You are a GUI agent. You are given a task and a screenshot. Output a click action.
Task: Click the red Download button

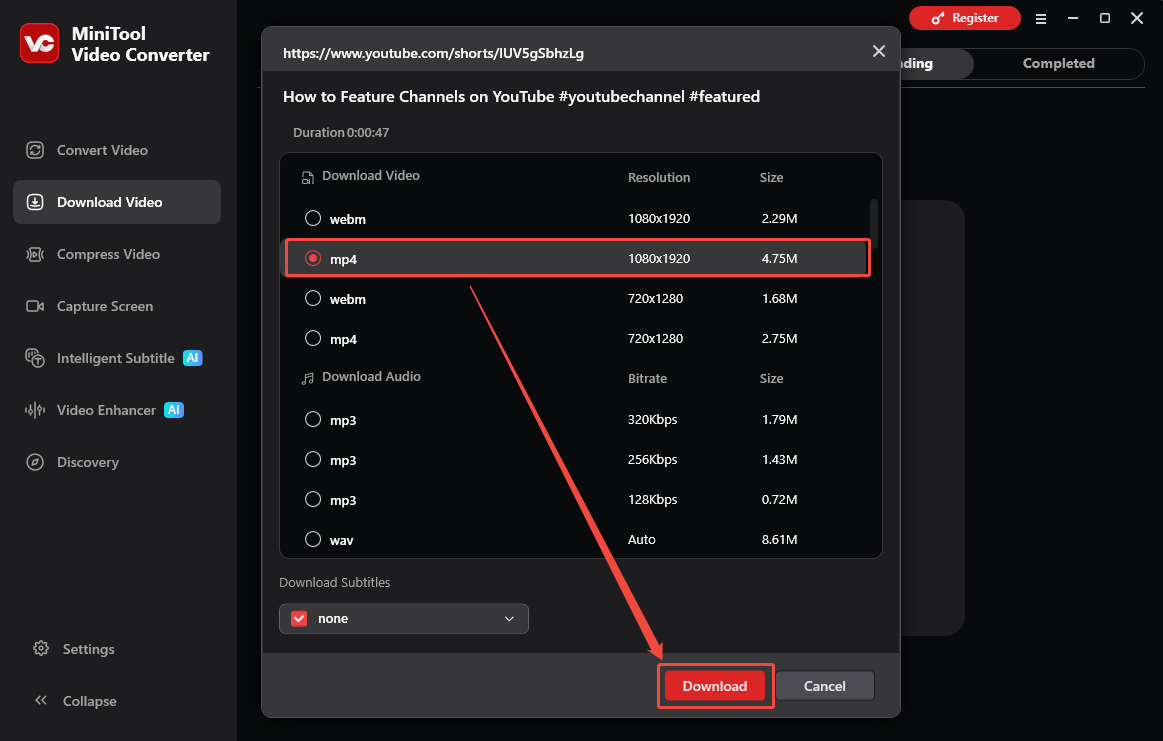tap(715, 686)
